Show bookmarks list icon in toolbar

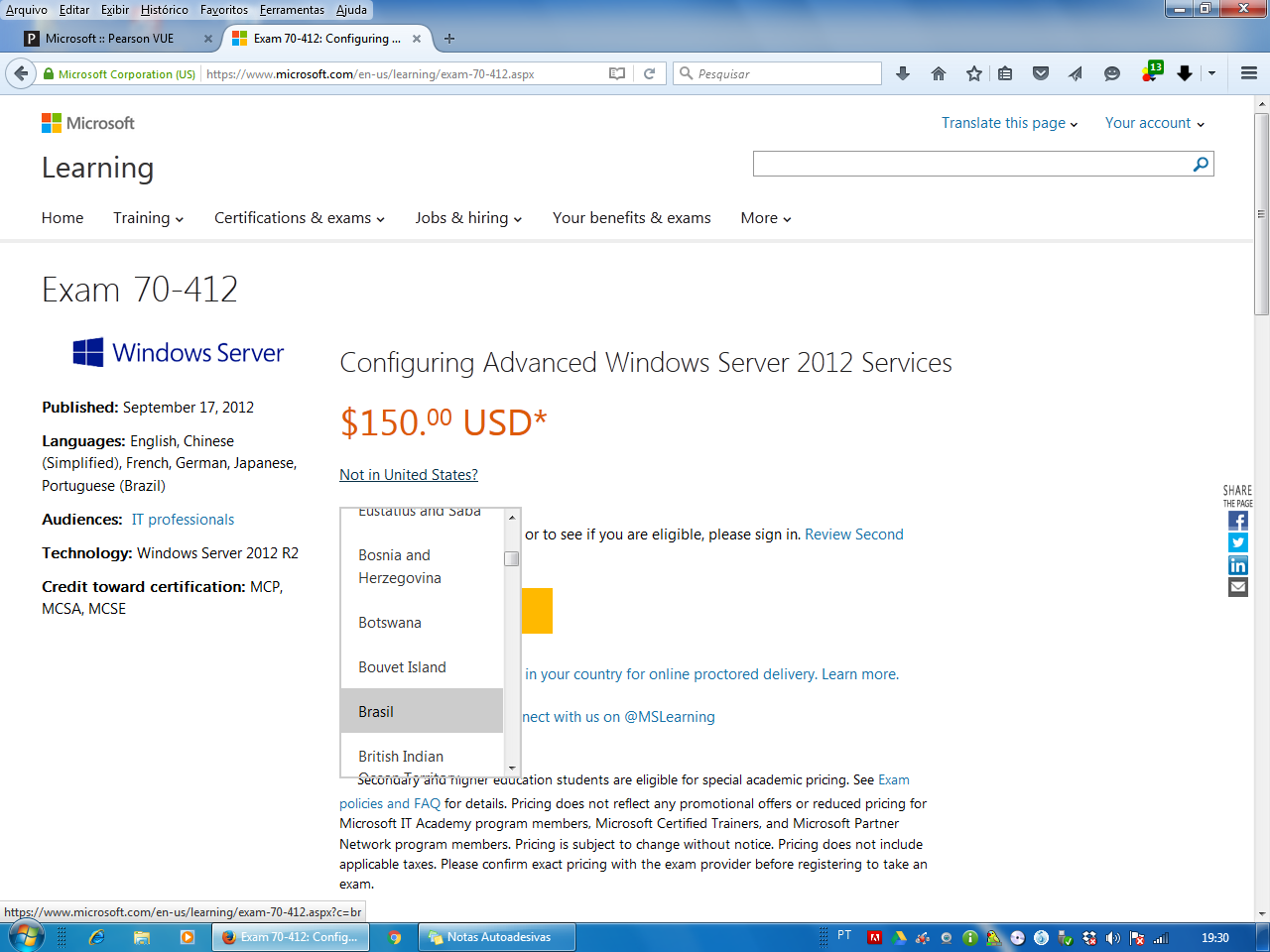click(1005, 73)
